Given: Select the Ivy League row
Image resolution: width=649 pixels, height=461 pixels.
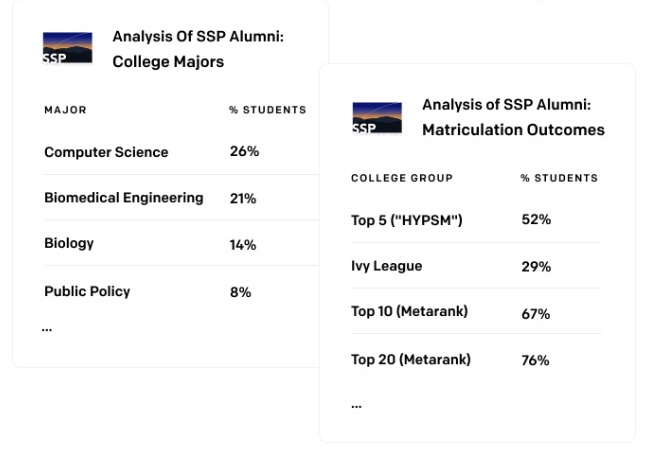Looking at the screenshot, I should (x=476, y=266).
